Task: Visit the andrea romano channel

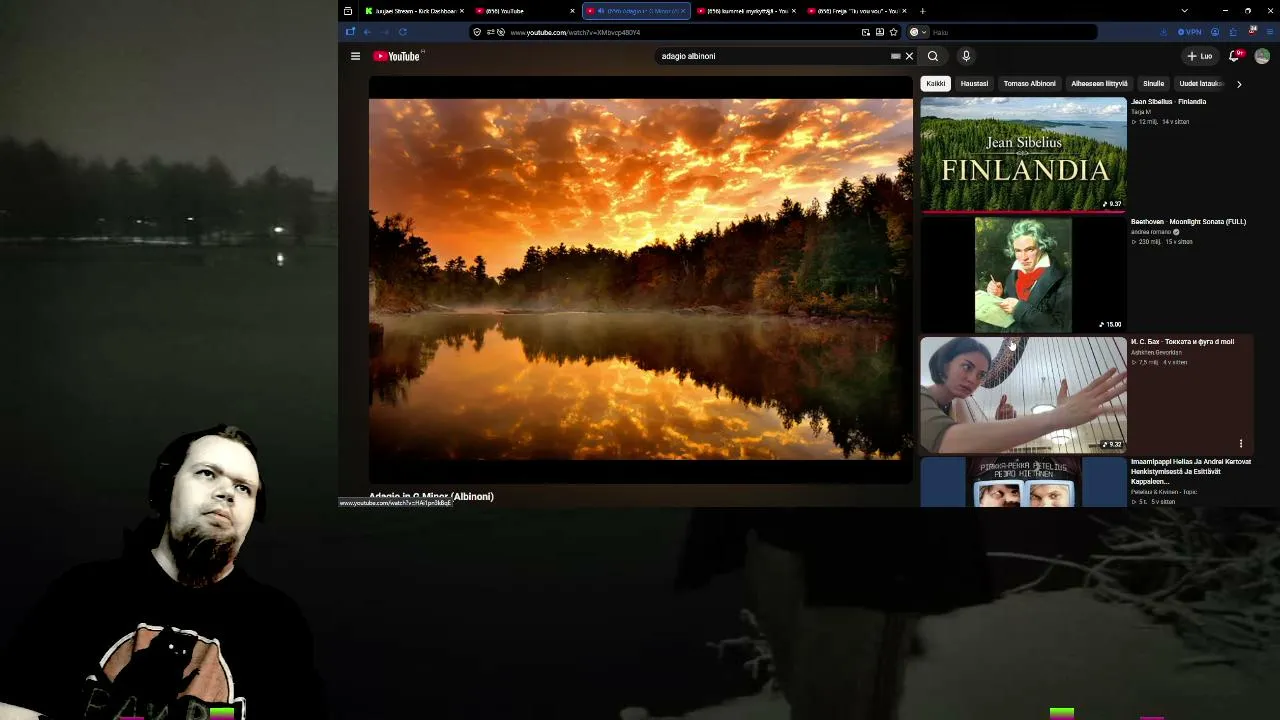Action: tap(1151, 232)
